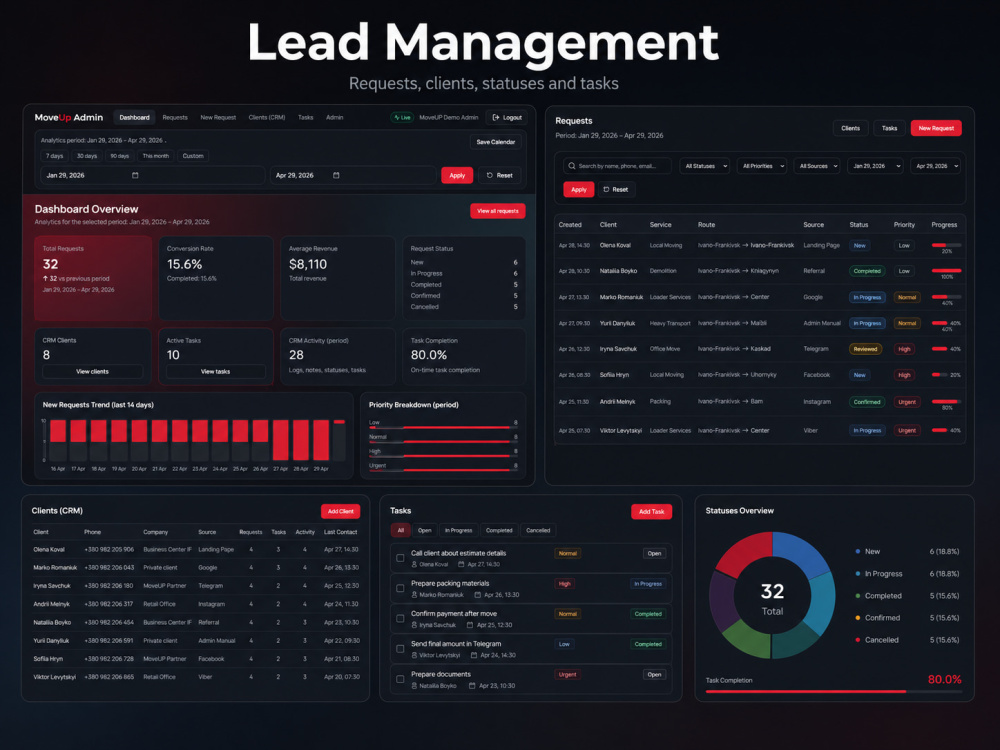The width and height of the screenshot is (1000, 750).
Task: Check the 'Send final amount in Telegram' task
Action: 401,649
